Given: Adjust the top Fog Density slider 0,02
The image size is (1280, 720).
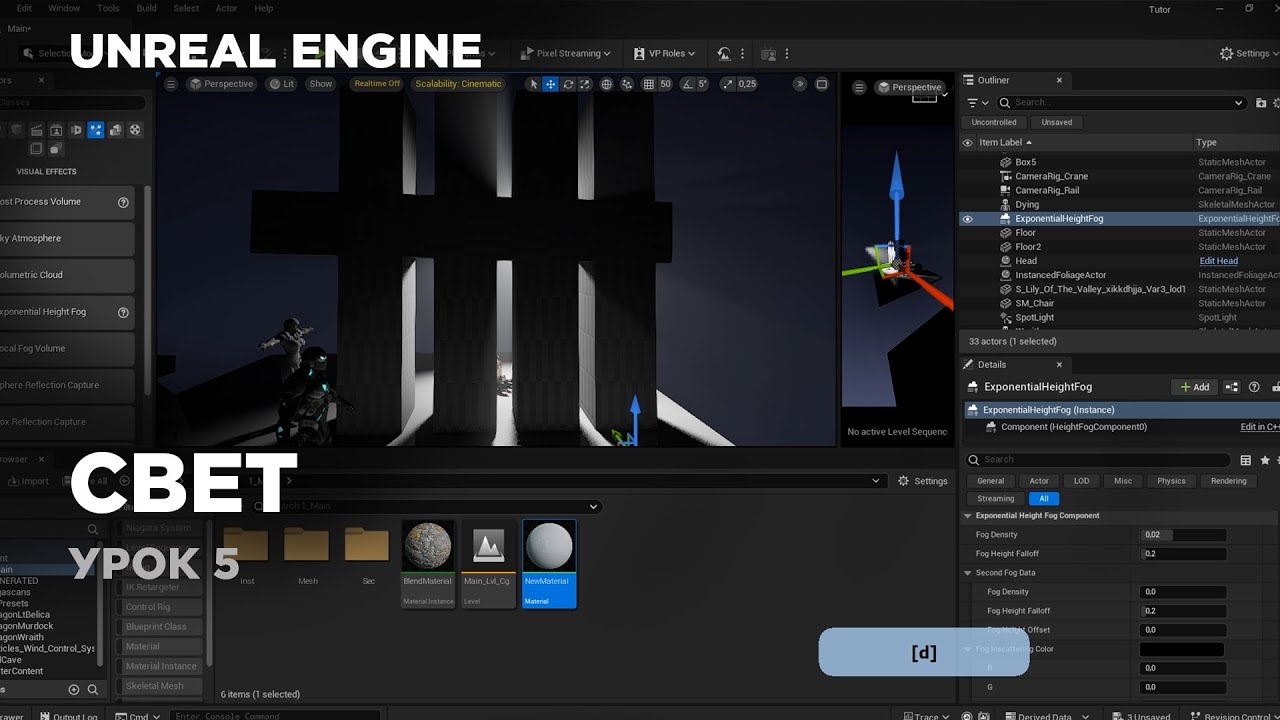Looking at the screenshot, I should pos(1183,535).
